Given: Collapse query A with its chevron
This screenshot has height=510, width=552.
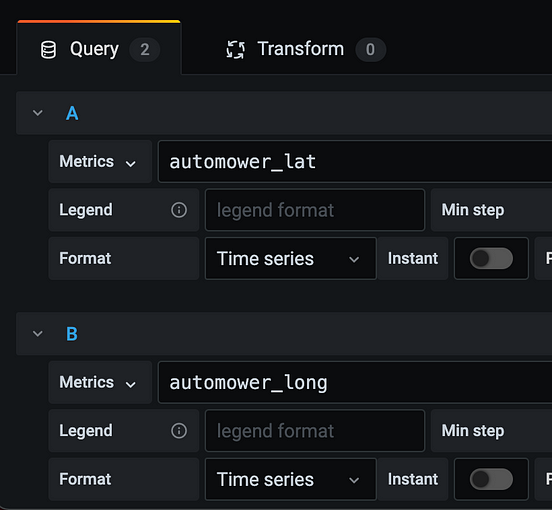Looking at the screenshot, I should click(x=38, y=113).
